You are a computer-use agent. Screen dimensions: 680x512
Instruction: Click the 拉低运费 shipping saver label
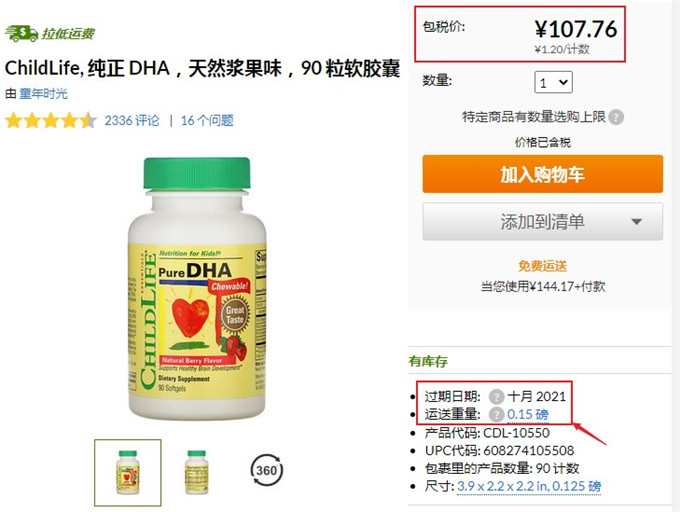(68, 33)
